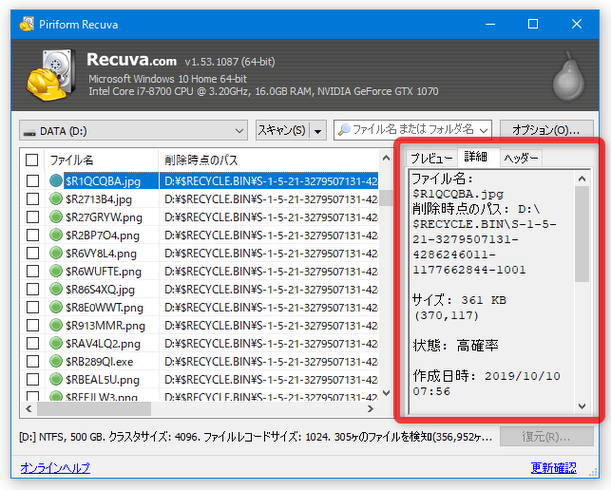This screenshot has height=490, width=611.
Task: Open オプション(O)... settings
Action: (546, 130)
